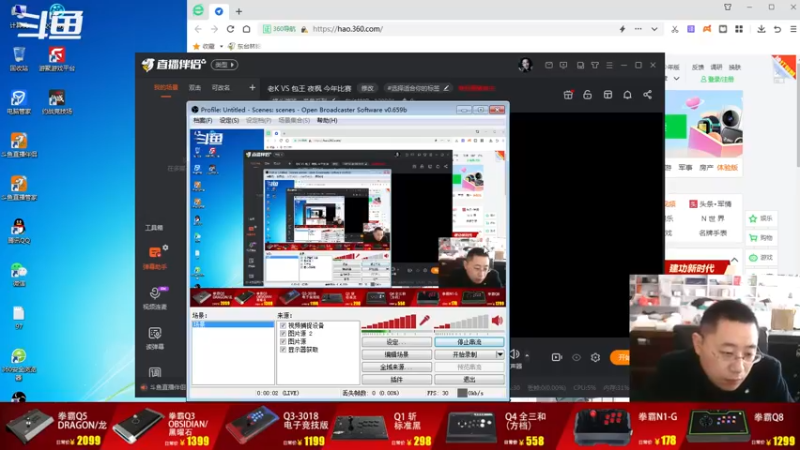Image resolution: width=800 pixels, height=450 pixels.
Task: Click the orange 开 start button in 直播伴侣
Action: (x=620, y=358)
